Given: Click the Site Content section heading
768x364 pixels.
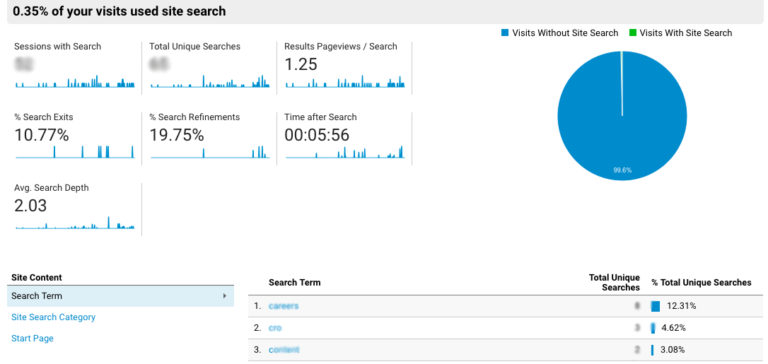Looking at the screenshot, I should click(x=37, y=277).
